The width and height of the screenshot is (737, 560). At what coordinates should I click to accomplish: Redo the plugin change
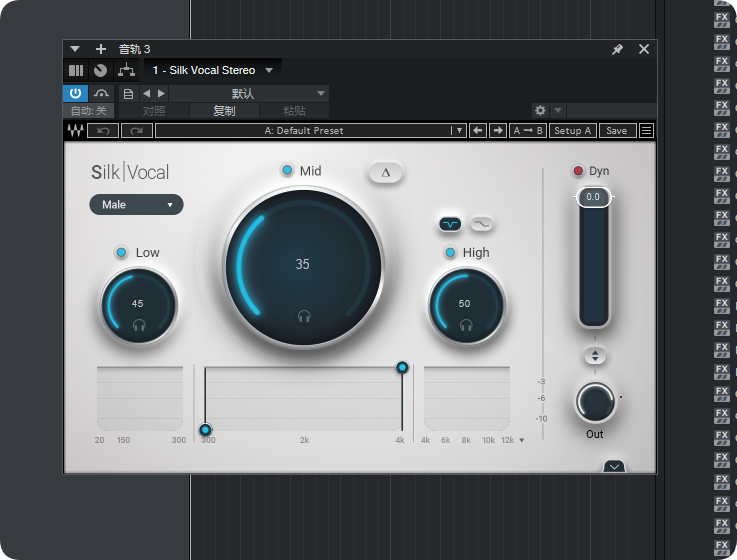coord(137,130)
